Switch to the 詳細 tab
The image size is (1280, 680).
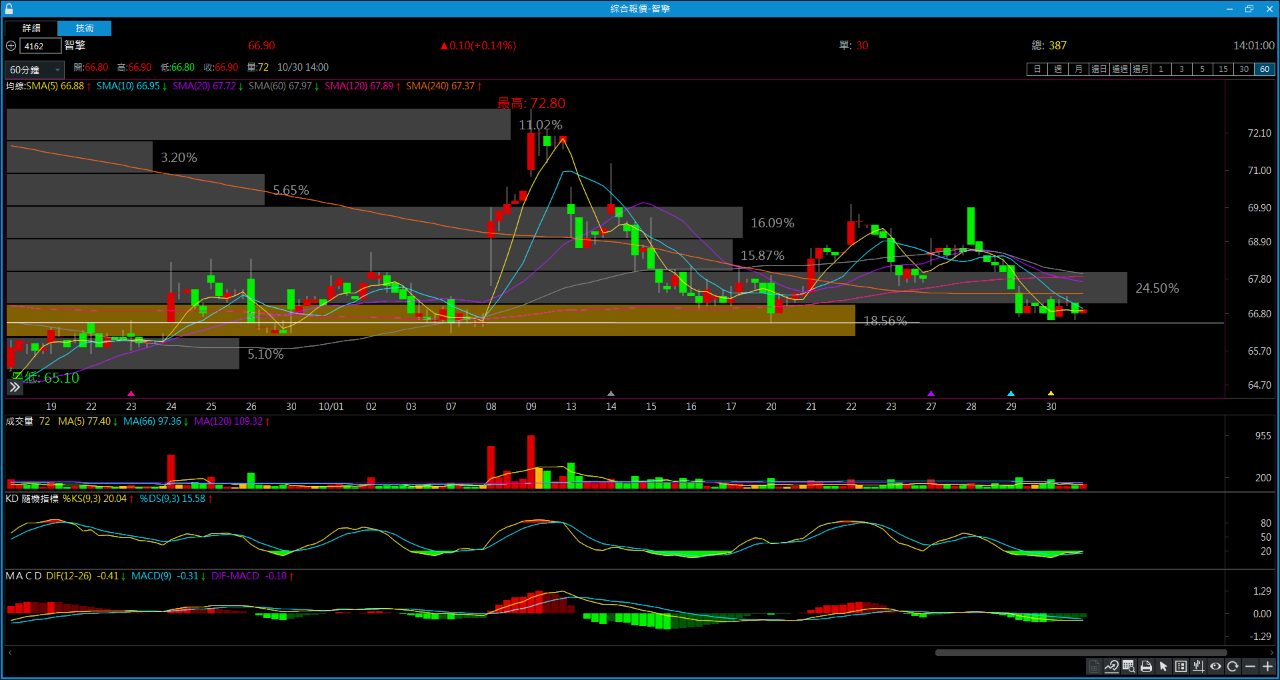pos(31,28)
